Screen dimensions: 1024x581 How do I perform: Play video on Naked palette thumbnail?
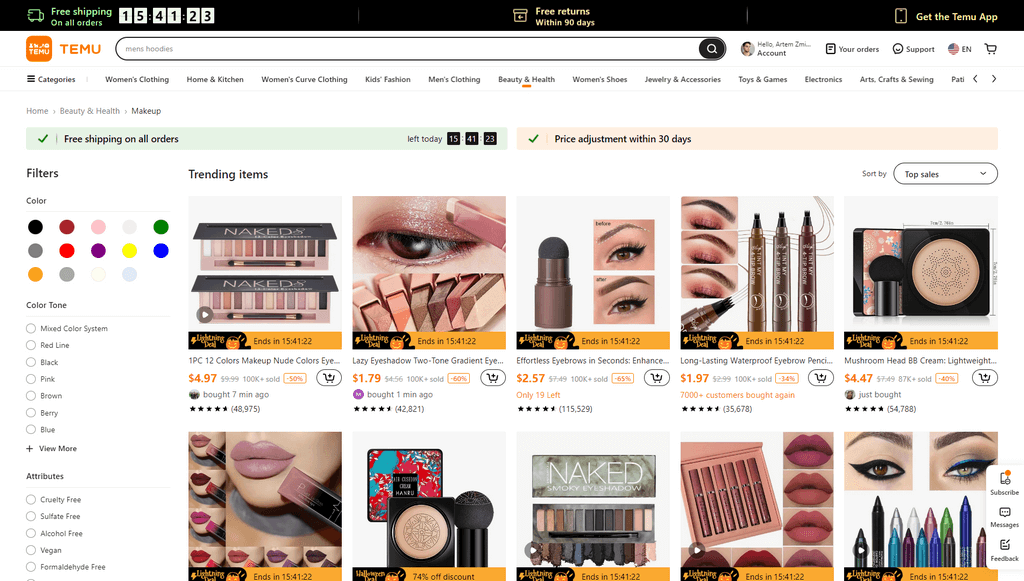click(205, 315)
